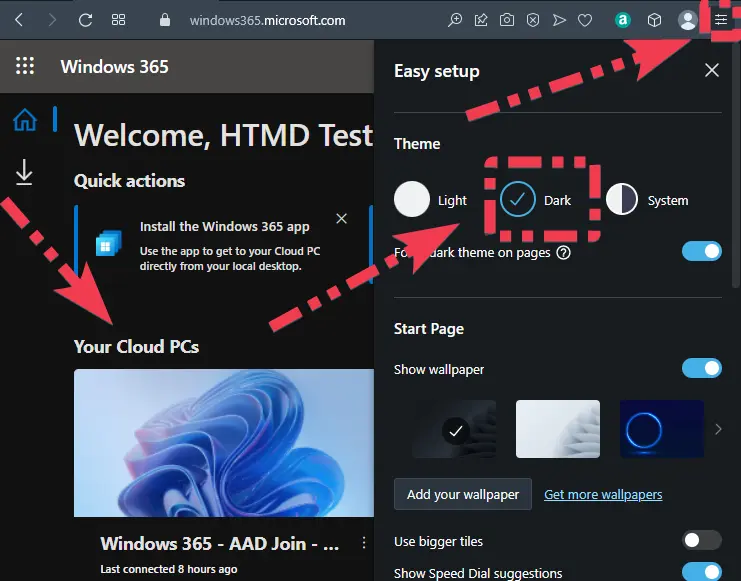Select the Light theme option

coord(430,199)
